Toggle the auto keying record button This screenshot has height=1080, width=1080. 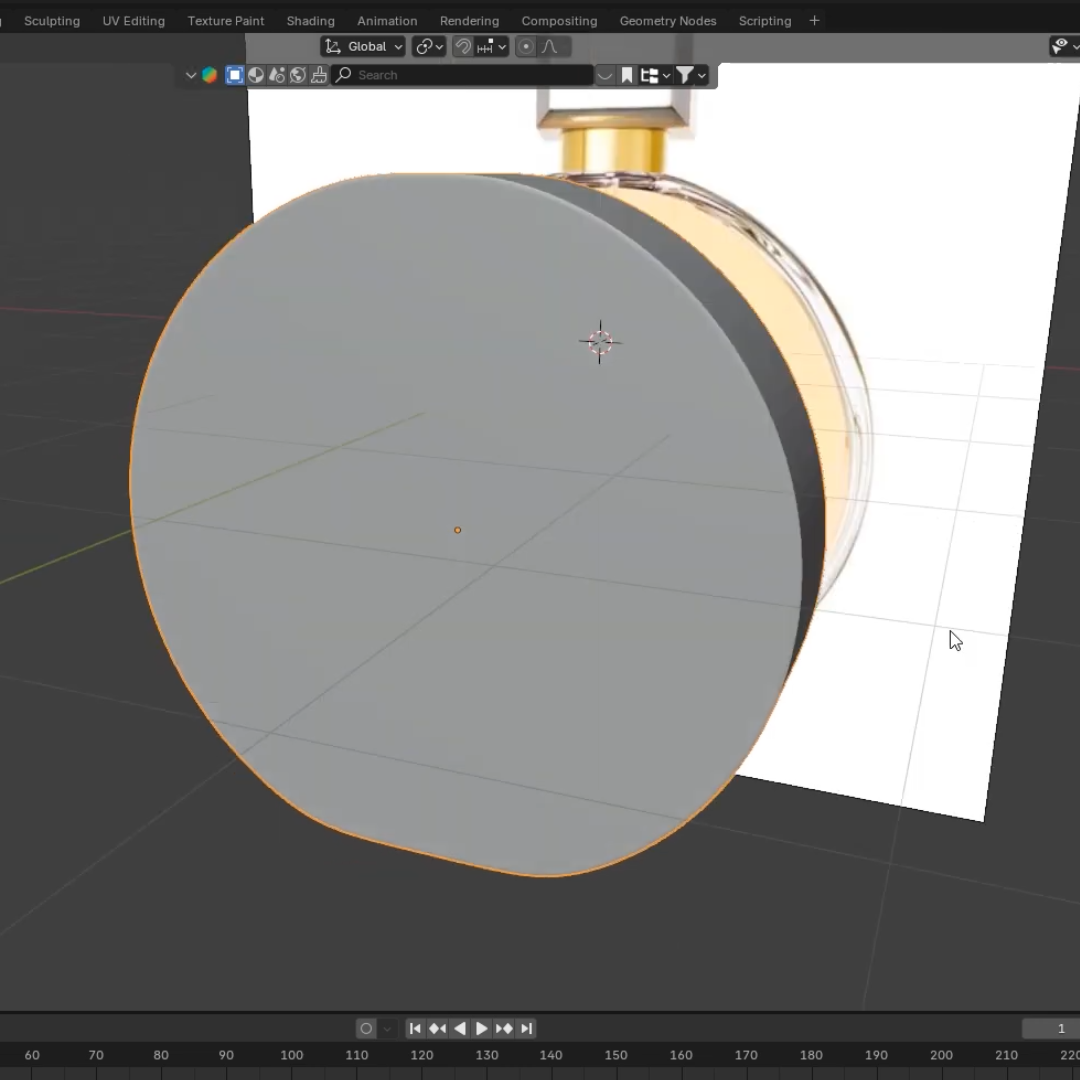coord(366,1028)
